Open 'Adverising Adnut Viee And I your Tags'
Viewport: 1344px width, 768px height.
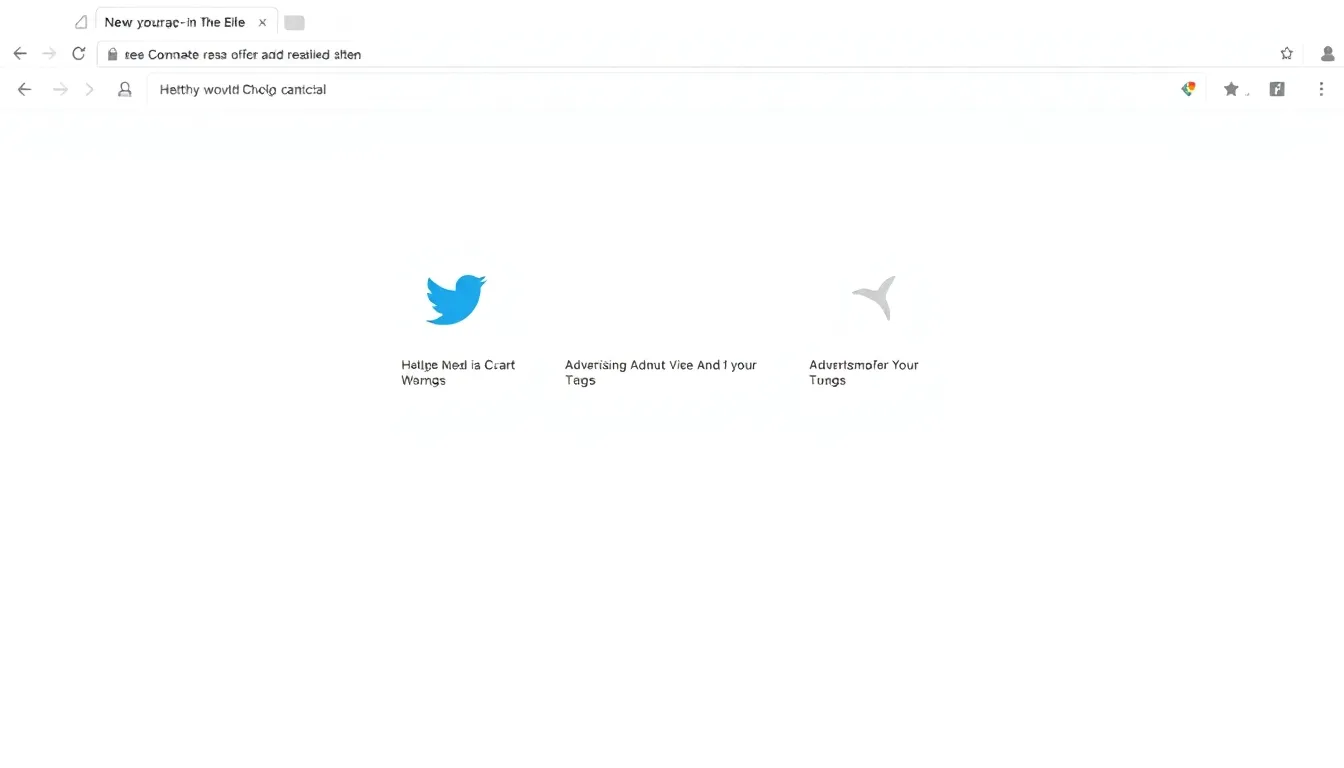click(x=661, y=372)
